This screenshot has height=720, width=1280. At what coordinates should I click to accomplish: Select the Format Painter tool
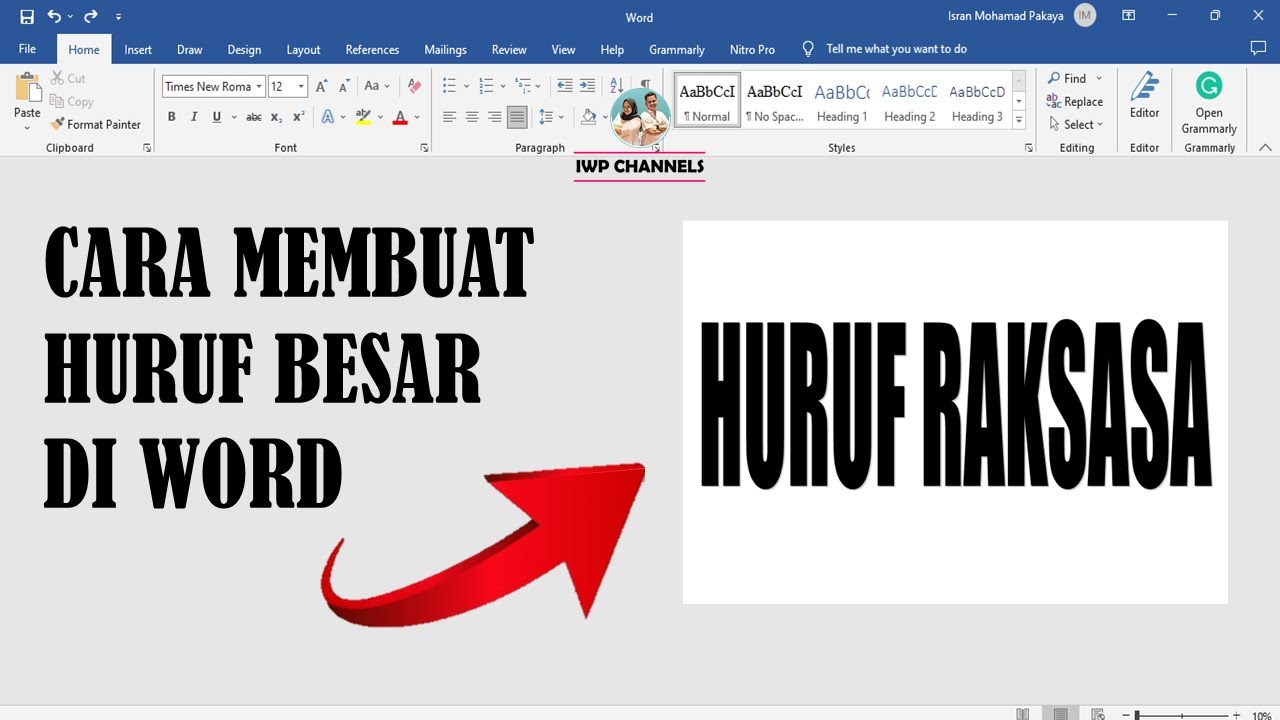[95, 124]
